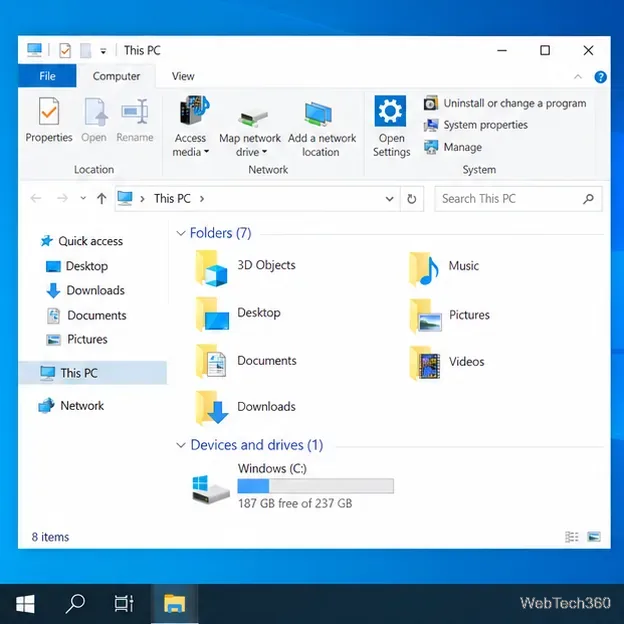Click the Back navigation arrow
The image size is (624, 624).
pos(36,198)
